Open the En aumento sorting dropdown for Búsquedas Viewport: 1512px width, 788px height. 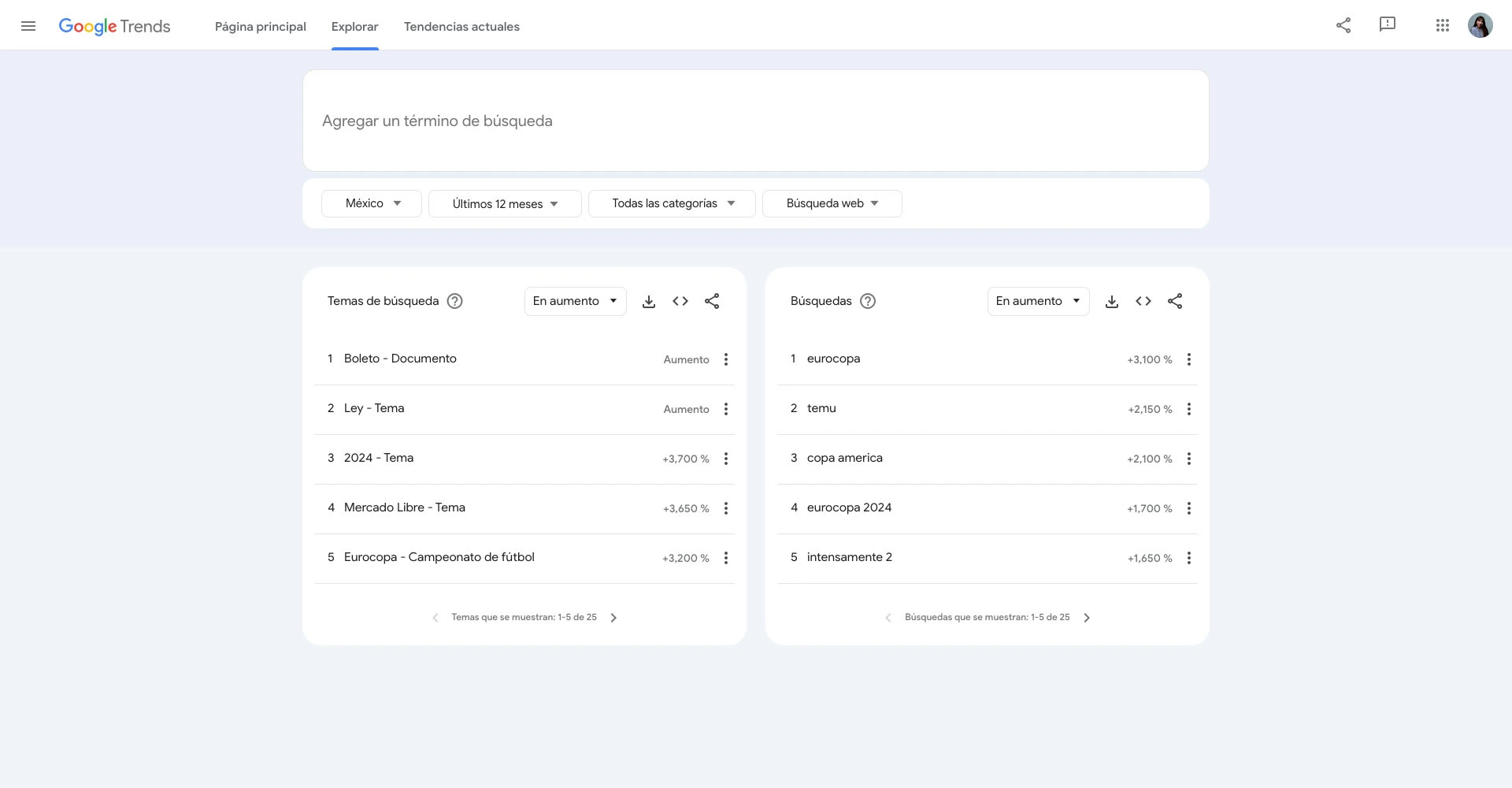1038,300
